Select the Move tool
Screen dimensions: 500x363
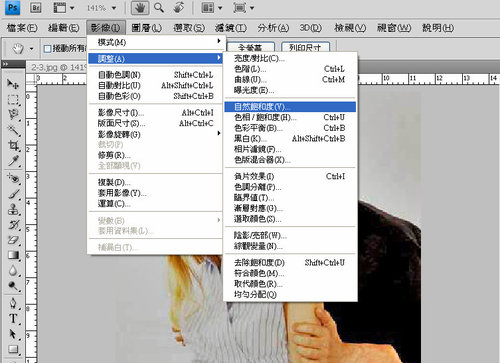[x=13, y=83]
